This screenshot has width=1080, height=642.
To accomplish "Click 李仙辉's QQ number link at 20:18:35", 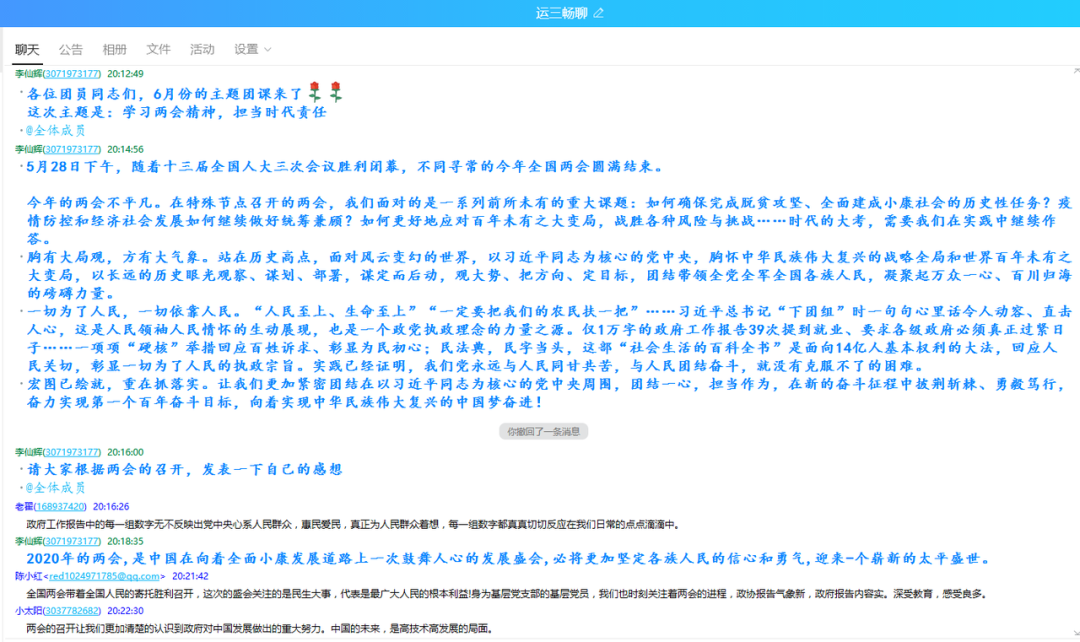I will (72, 541).
